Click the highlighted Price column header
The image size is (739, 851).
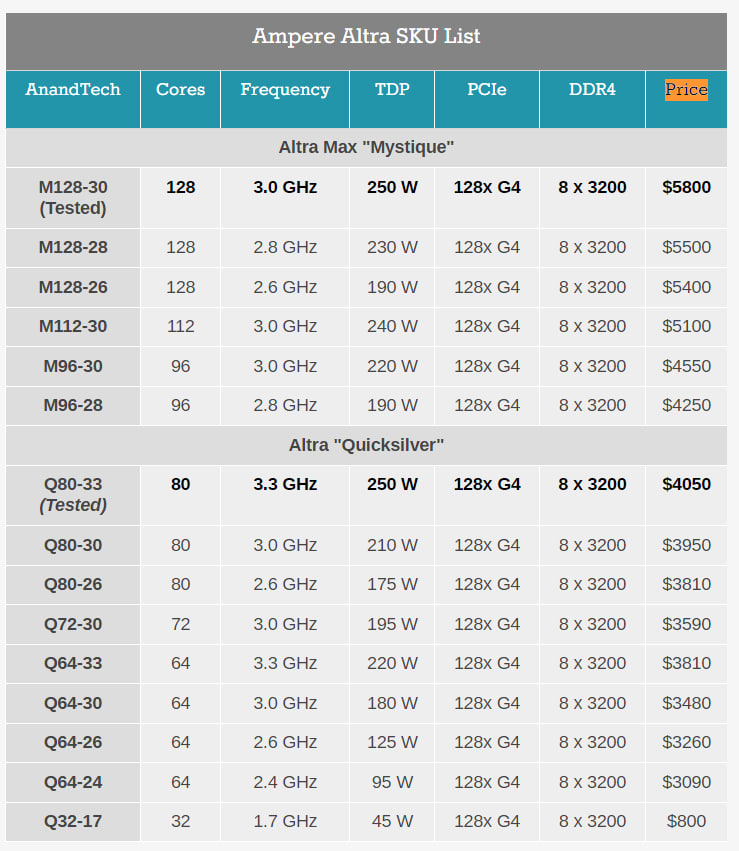(686, 90)
